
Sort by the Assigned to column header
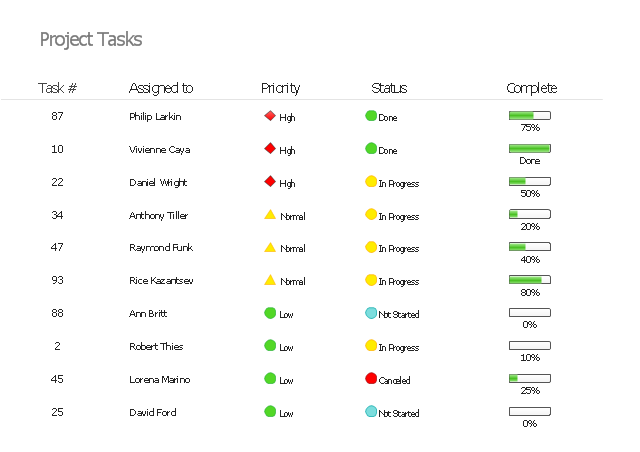[x=161, y=88]
